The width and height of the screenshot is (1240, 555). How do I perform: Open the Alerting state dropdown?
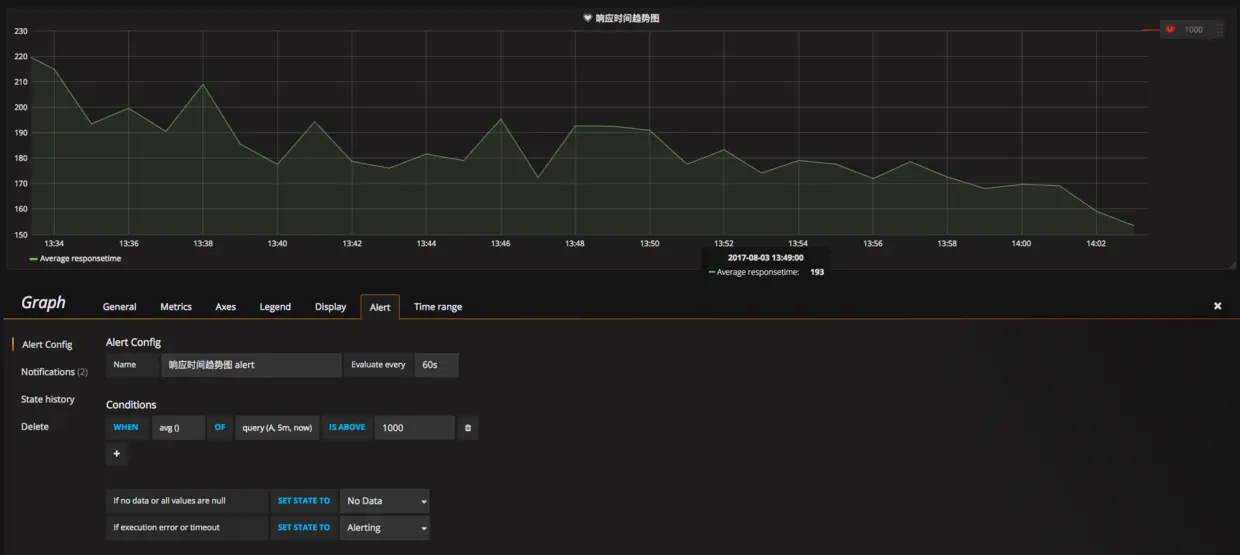(385, 528)
